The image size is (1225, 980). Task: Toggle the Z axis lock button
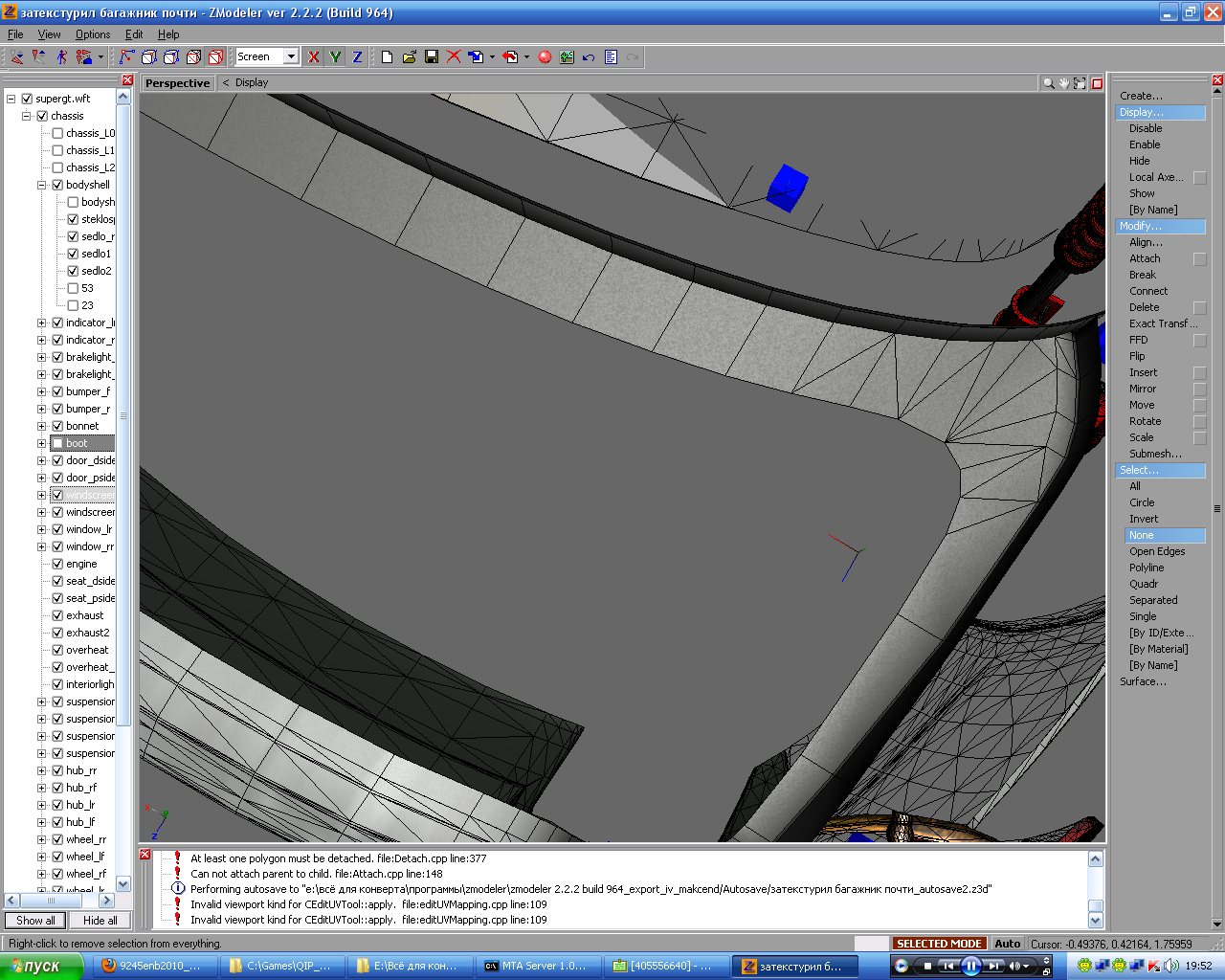[357, 57]
